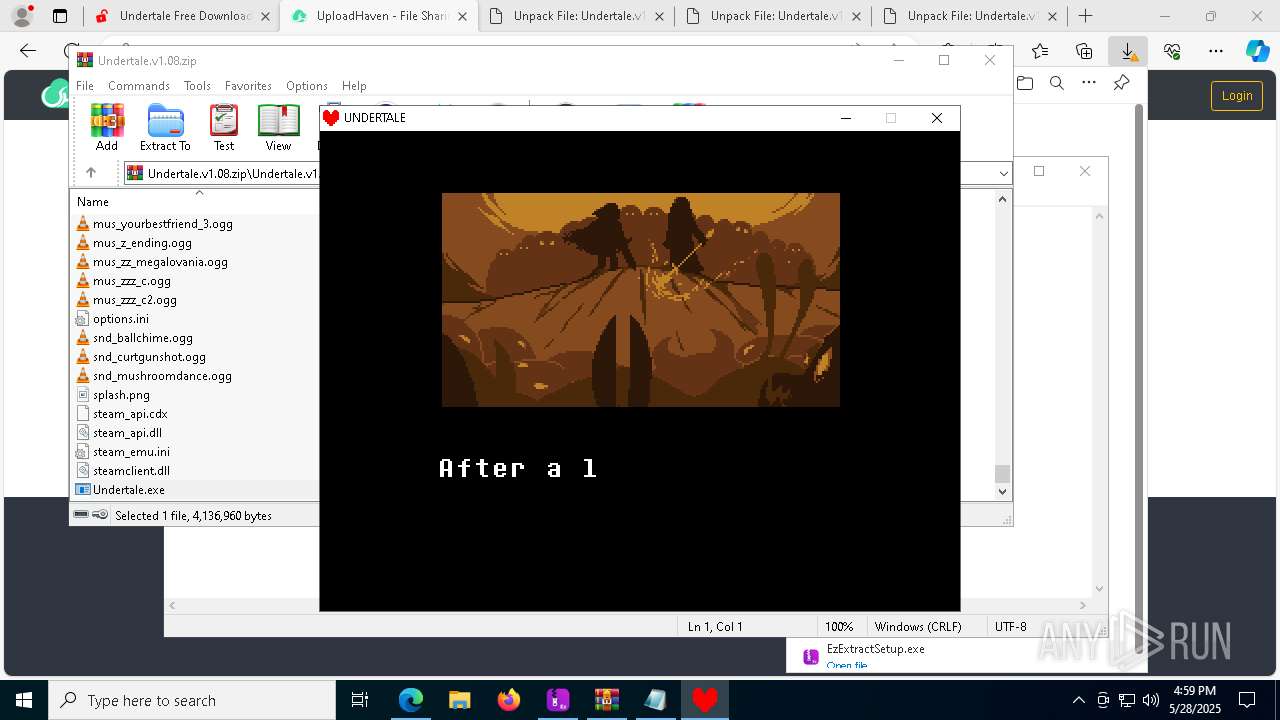Viewport: 1280px width, 720px height.
Task: Click the WinRAR file list scroll down arrow
Action: 1003,491
